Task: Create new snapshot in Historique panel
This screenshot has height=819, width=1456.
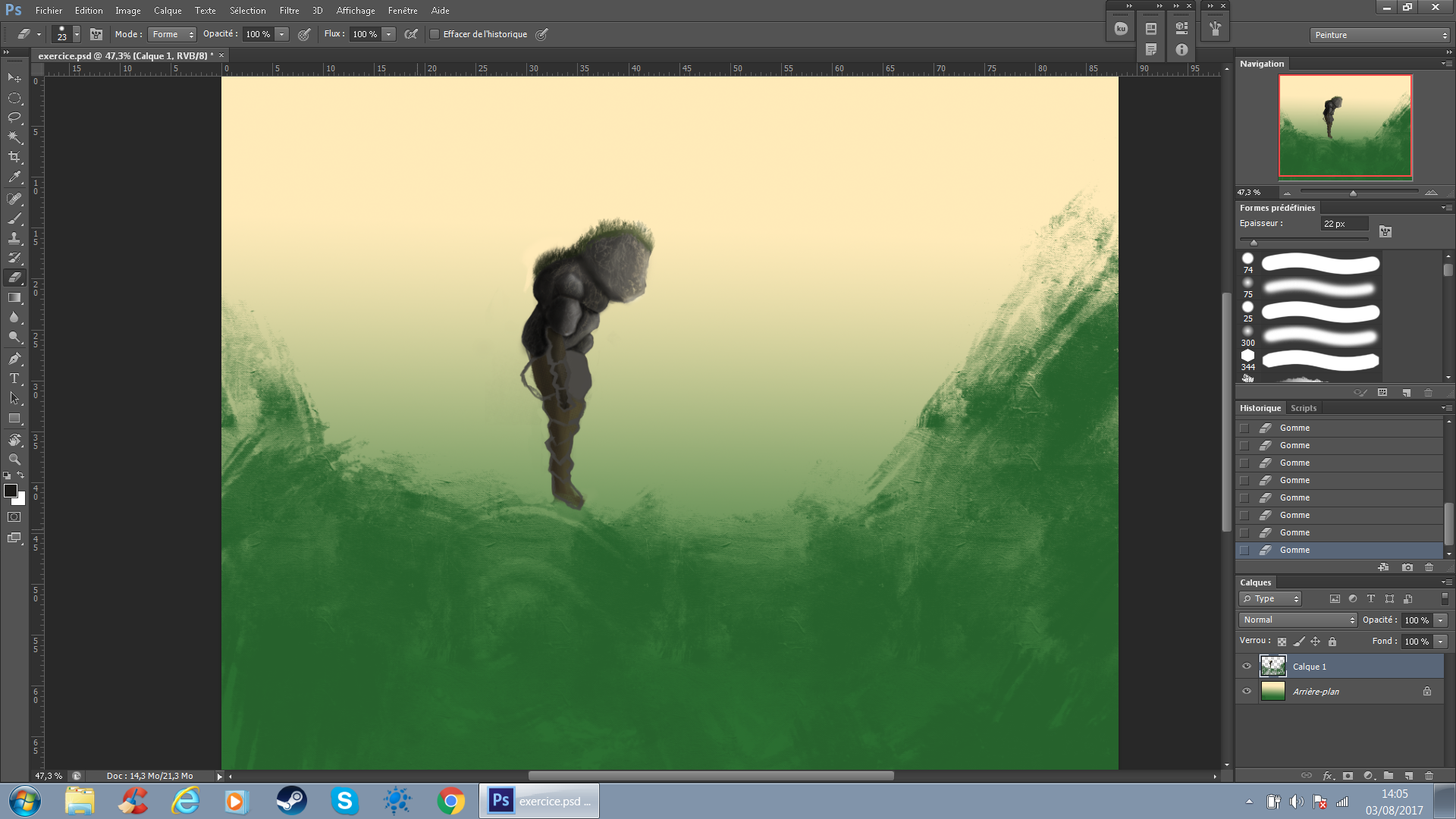Action: click(1407, 567)
